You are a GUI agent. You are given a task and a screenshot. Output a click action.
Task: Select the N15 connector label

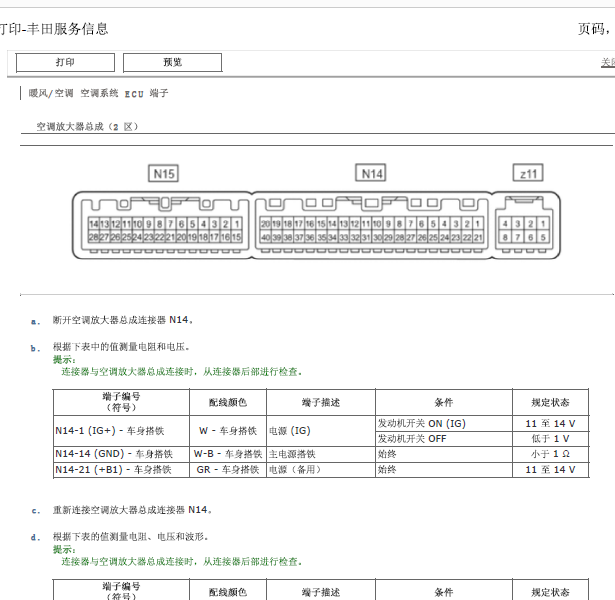(164, 173)
